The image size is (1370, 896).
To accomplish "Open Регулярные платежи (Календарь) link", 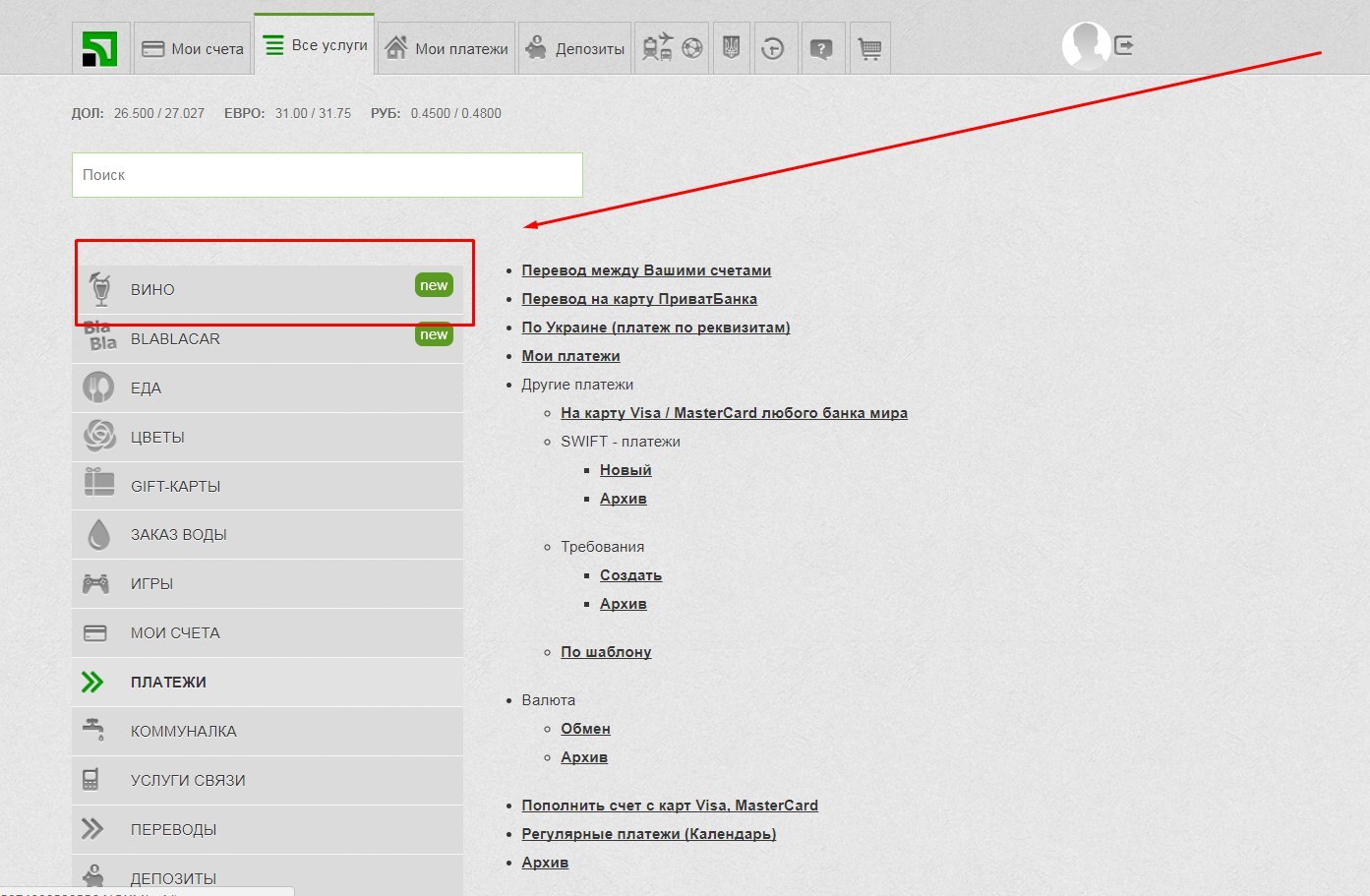I will click(649, 834).
